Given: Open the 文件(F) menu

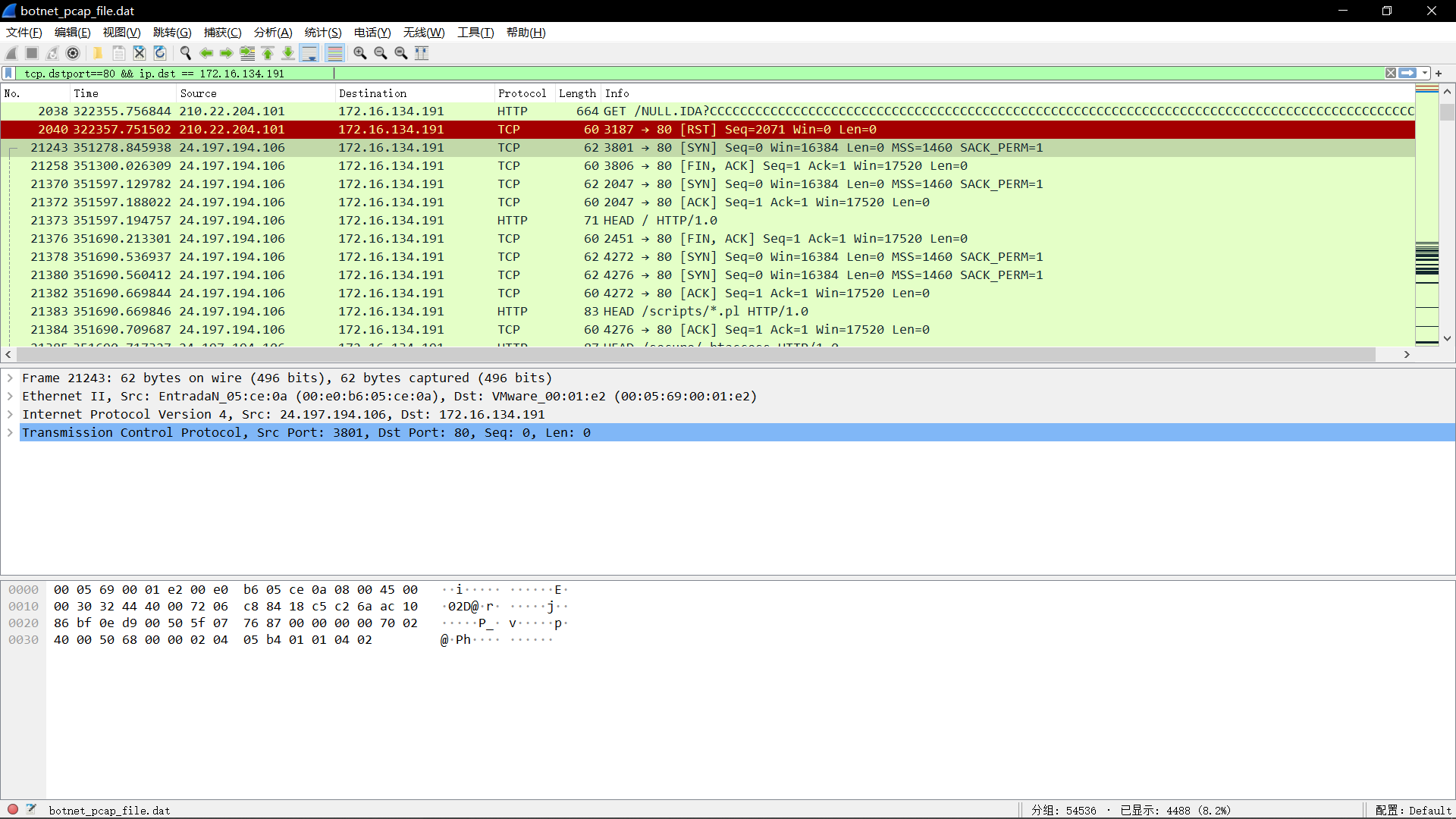Looking at the screenshot, I should pos(24,33).
